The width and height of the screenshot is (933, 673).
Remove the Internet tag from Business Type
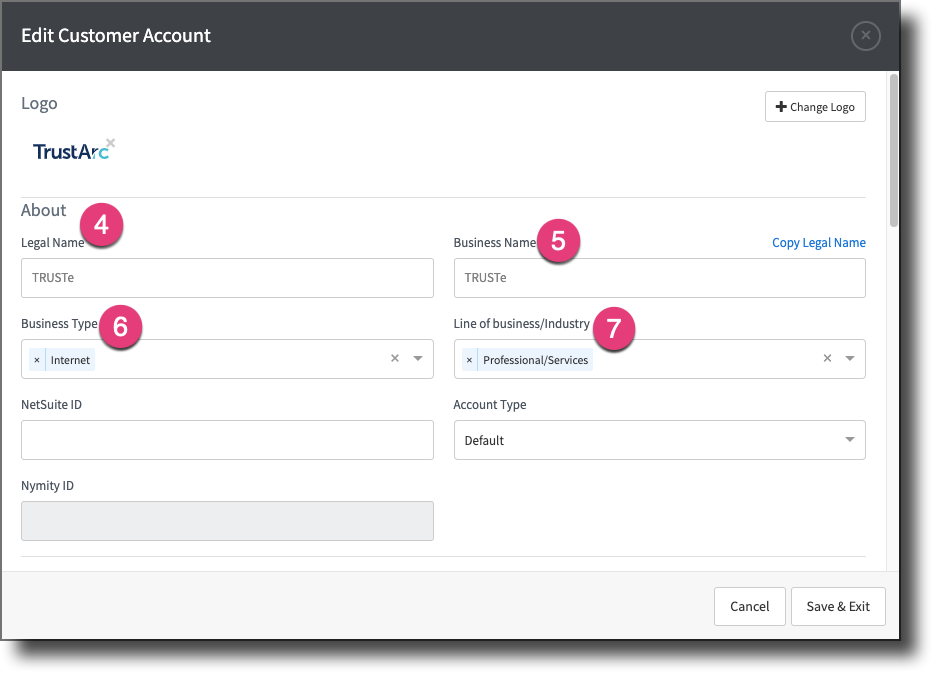pyautogui.click(x=37, y=360)
